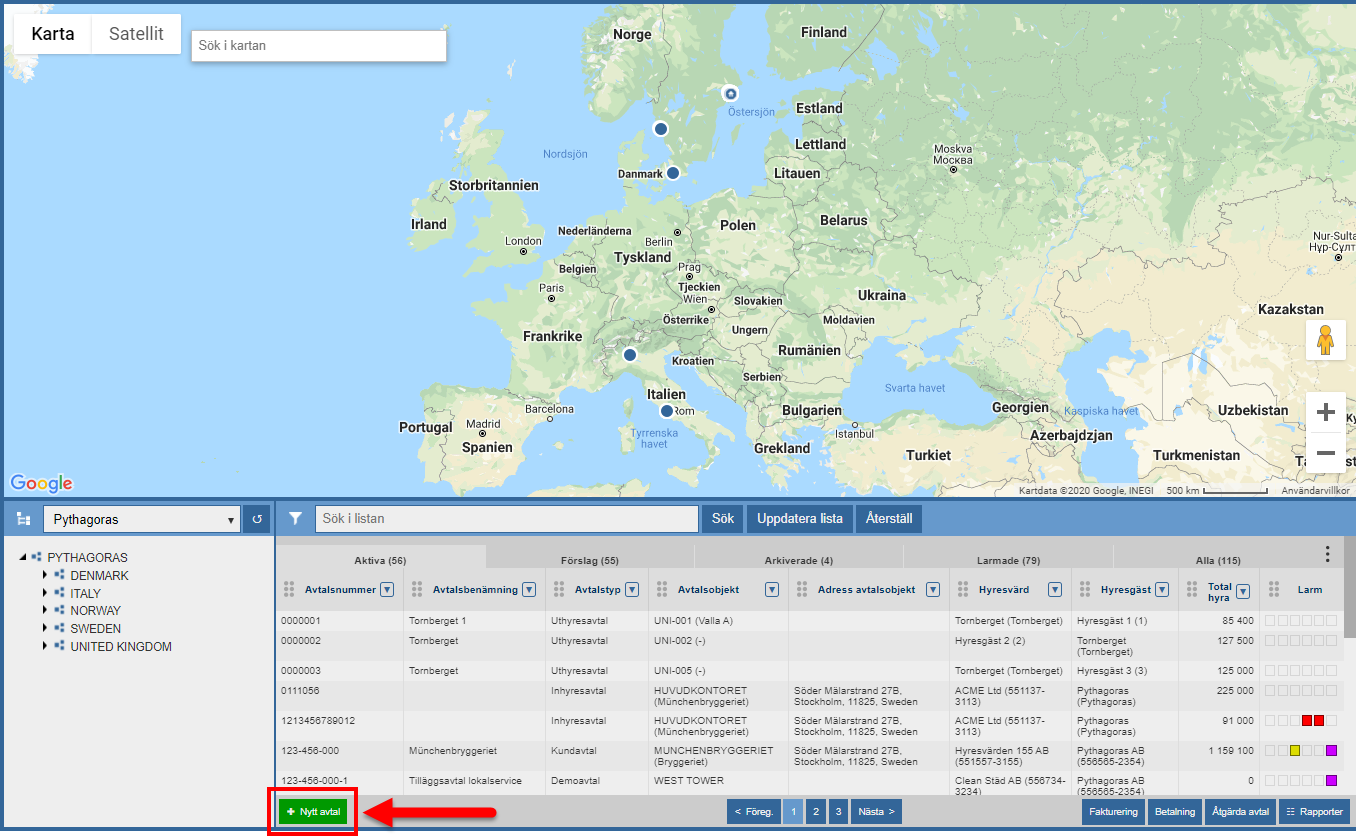1356x837 pixels.
Task: Grab the drag handle of Avtalsnummer column
Action: [290, 589]
